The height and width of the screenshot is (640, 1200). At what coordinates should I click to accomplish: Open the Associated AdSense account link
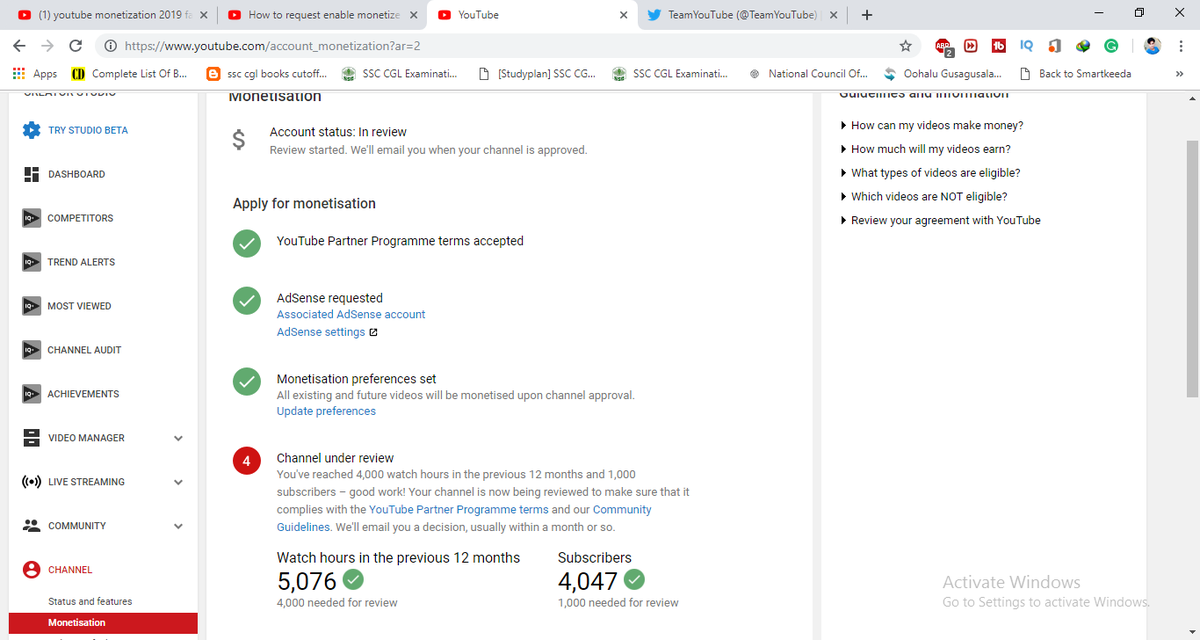(351, 314)
